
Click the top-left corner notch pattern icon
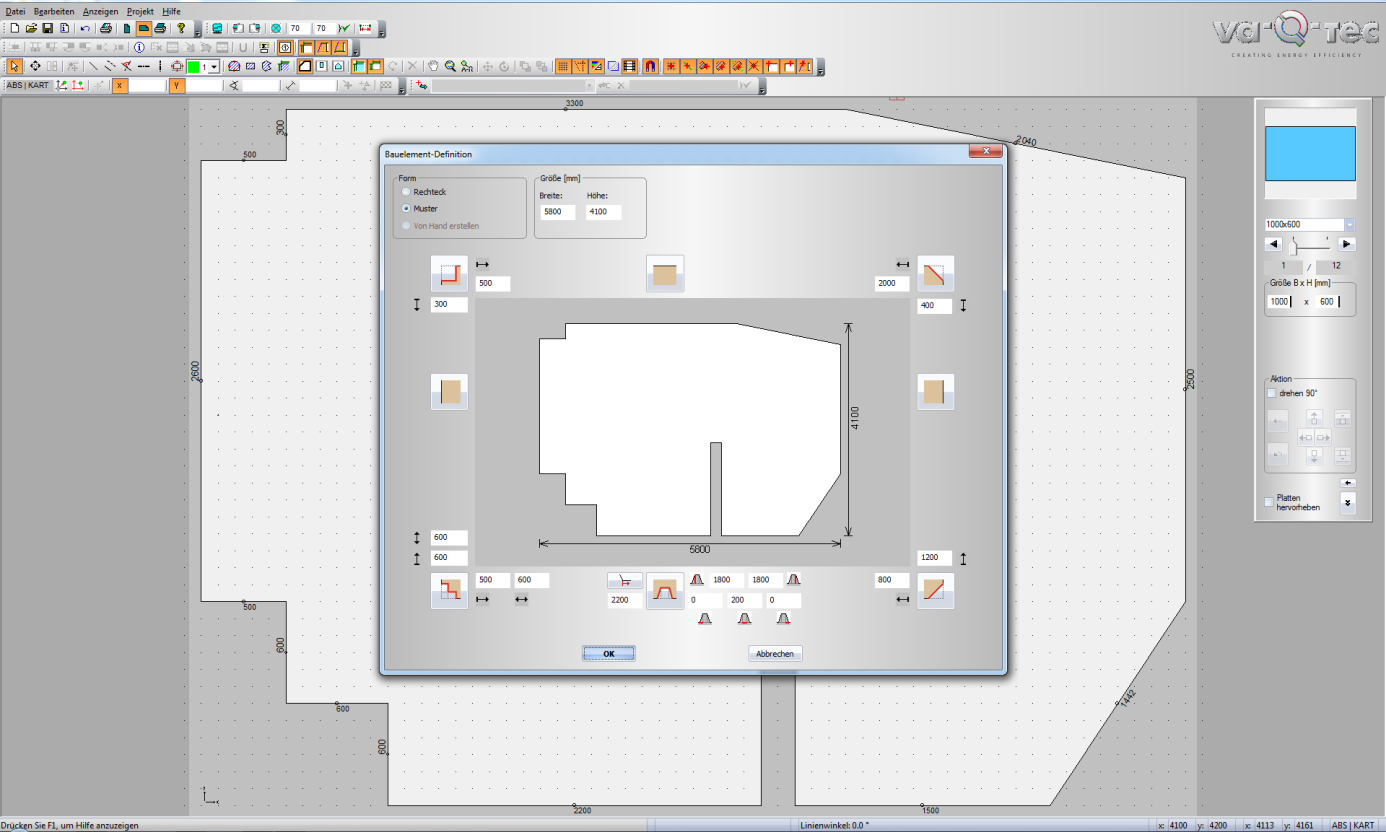pyautogui.click(x=449, y=273)
